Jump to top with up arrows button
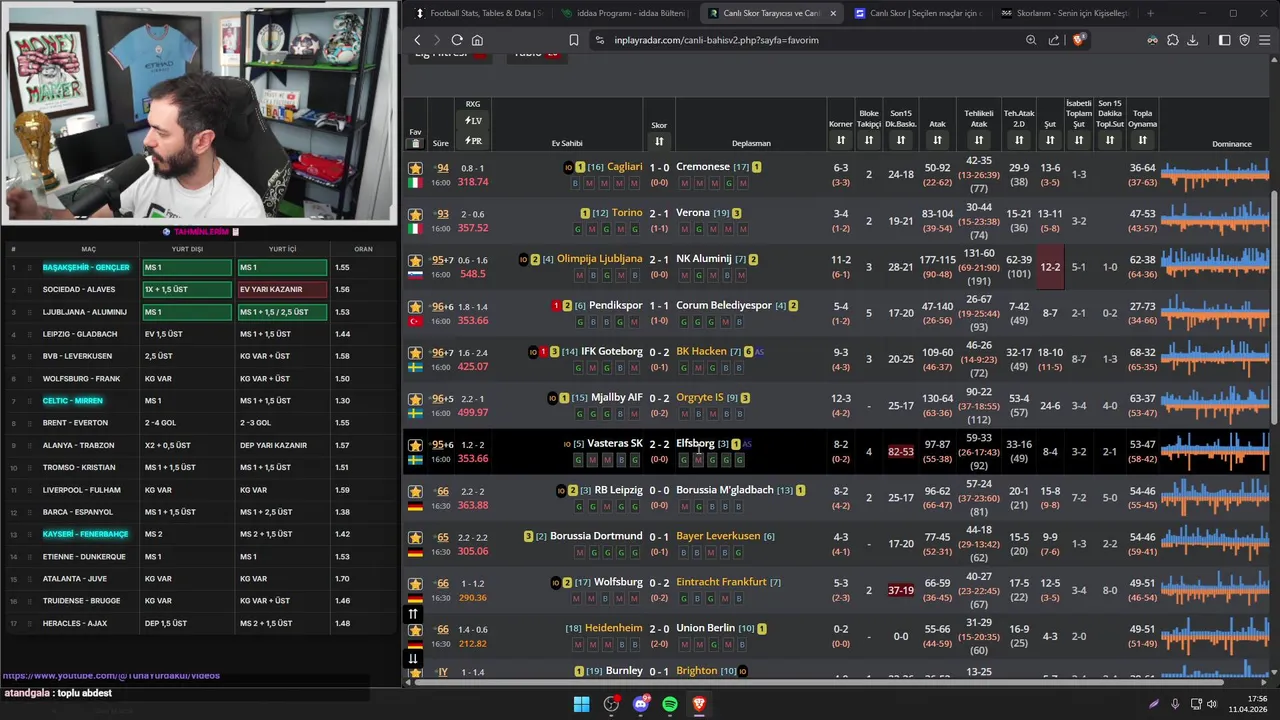The width and height of the screenshot is (1280, 720). point(413,614)
